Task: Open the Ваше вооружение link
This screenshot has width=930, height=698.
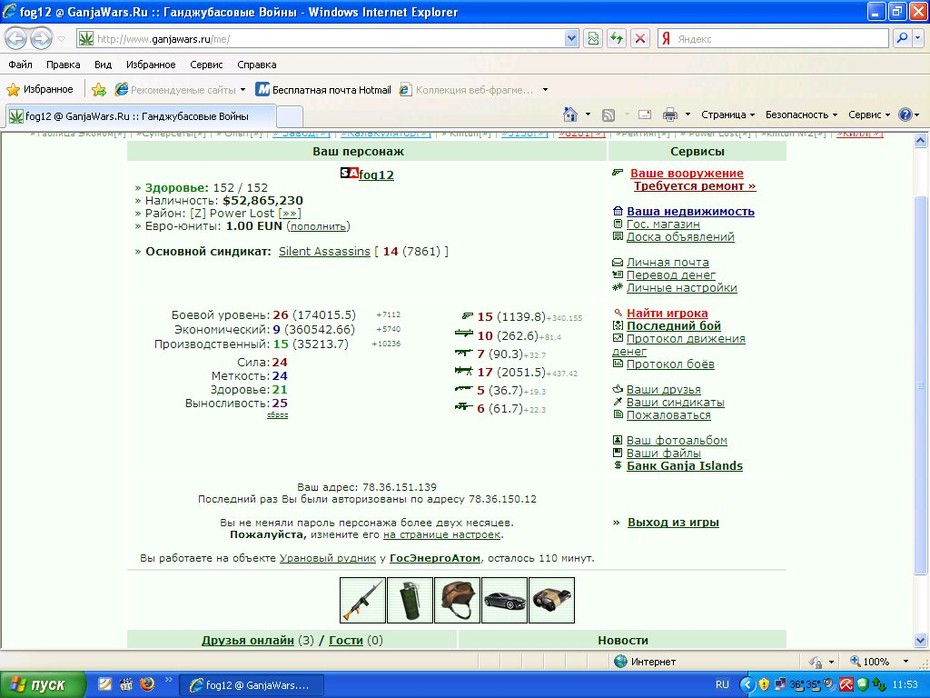Action: click(x=686, y=173)
